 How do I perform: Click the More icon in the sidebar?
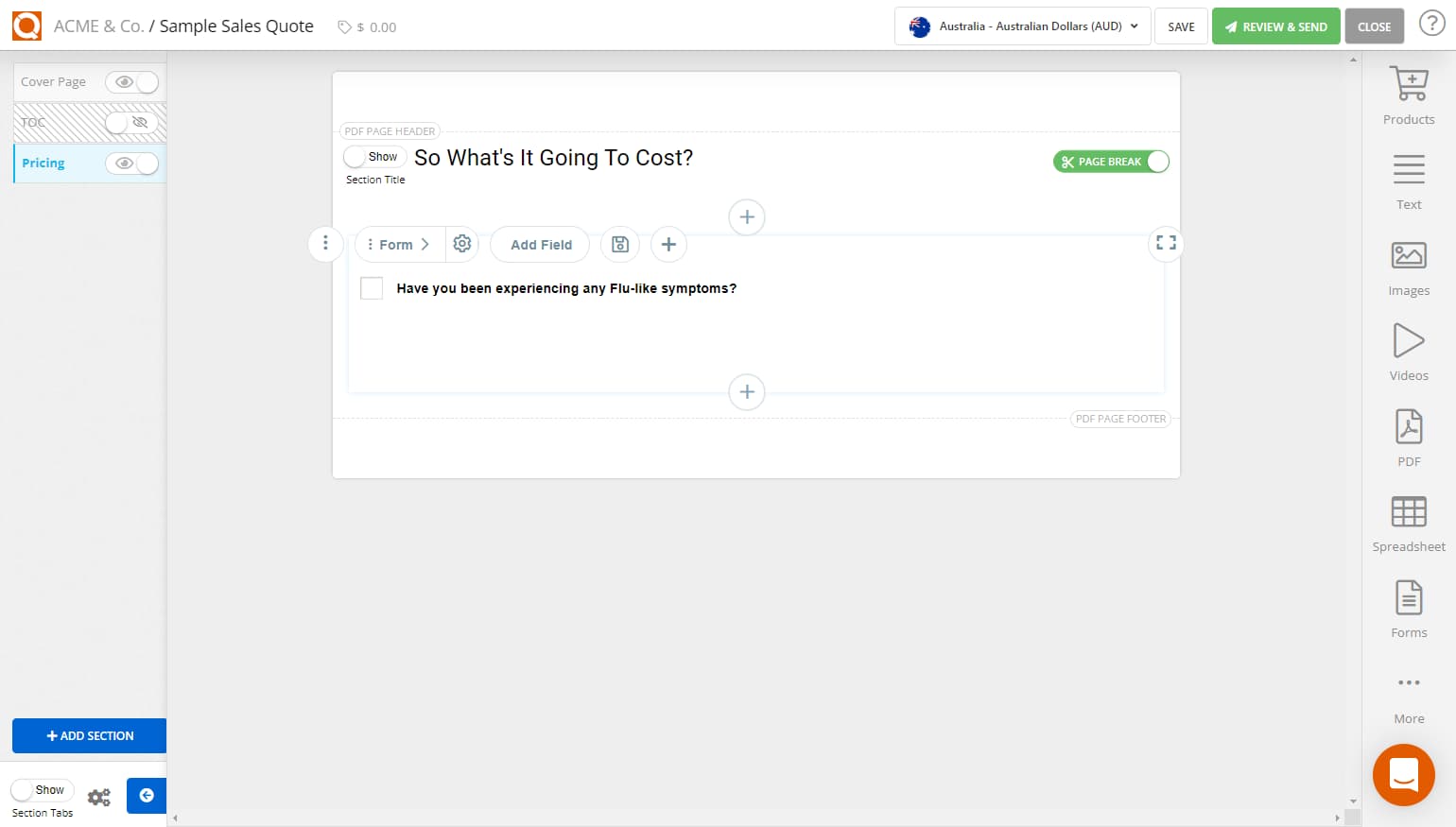click(x=1409, y=691)
